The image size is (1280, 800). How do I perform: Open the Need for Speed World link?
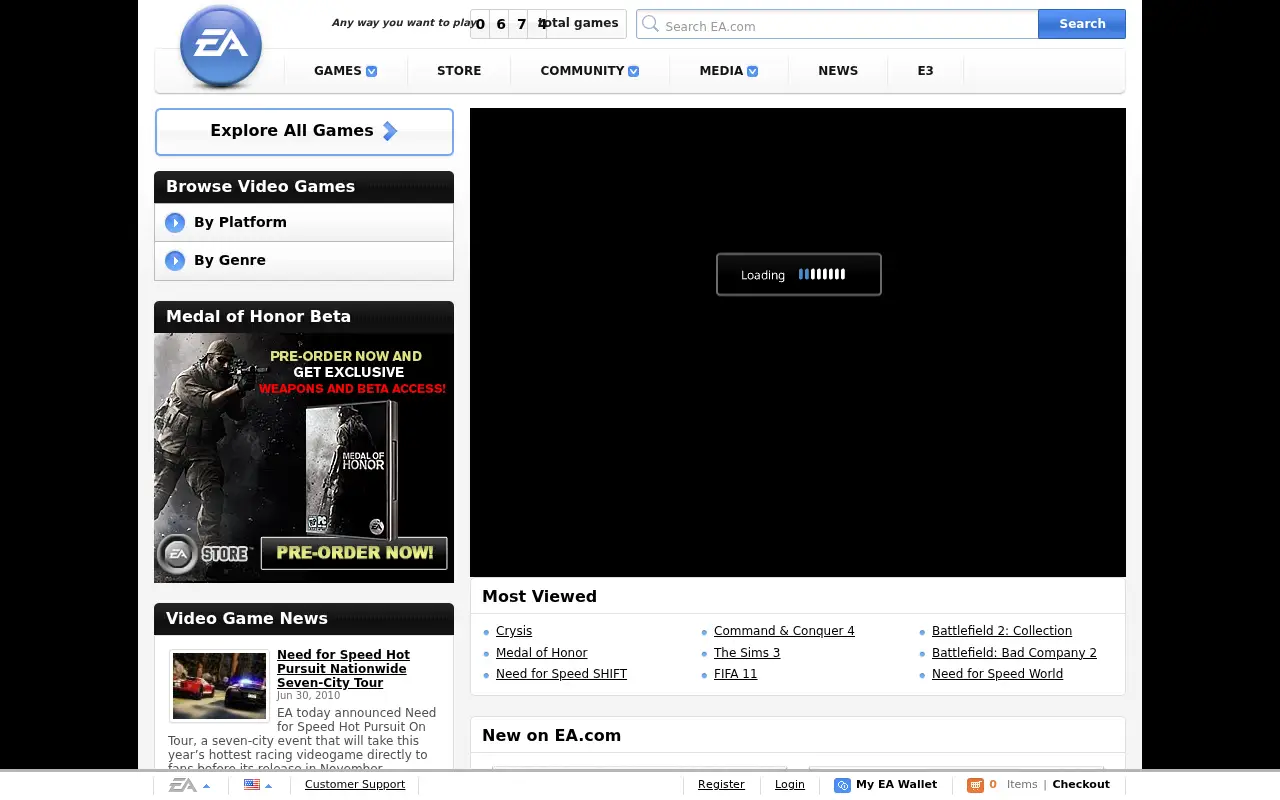[x=997, y=674]
